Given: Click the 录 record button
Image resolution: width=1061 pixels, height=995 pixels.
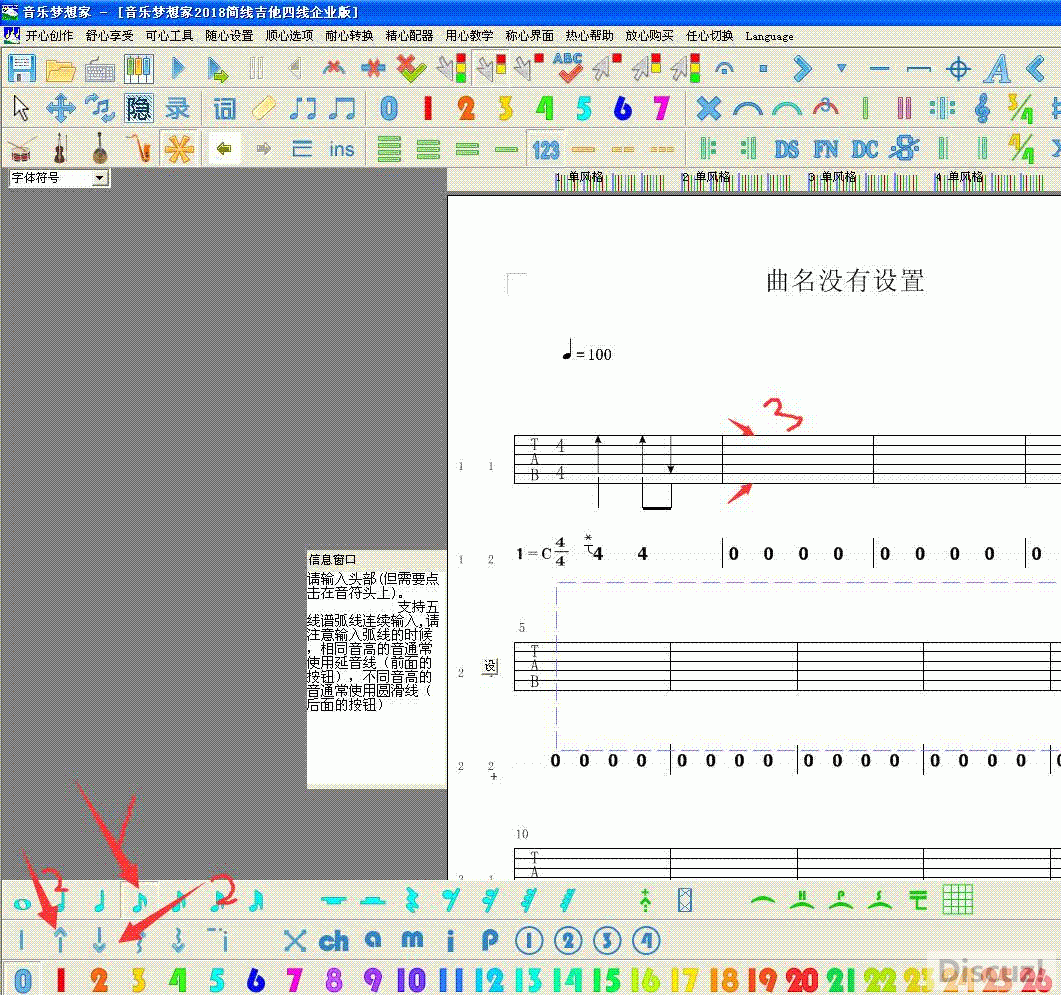Looking at the screenshot, I should [178, 108].
